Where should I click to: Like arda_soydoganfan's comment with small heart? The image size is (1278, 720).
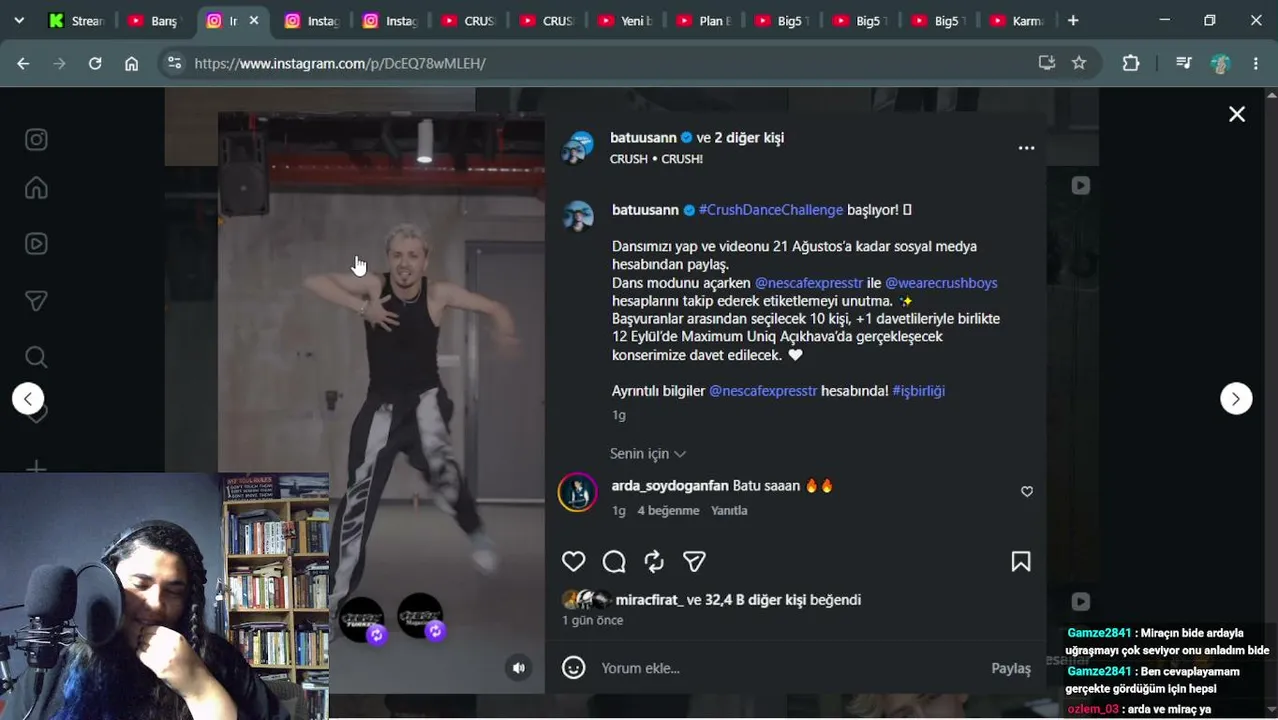point(1027,492)
